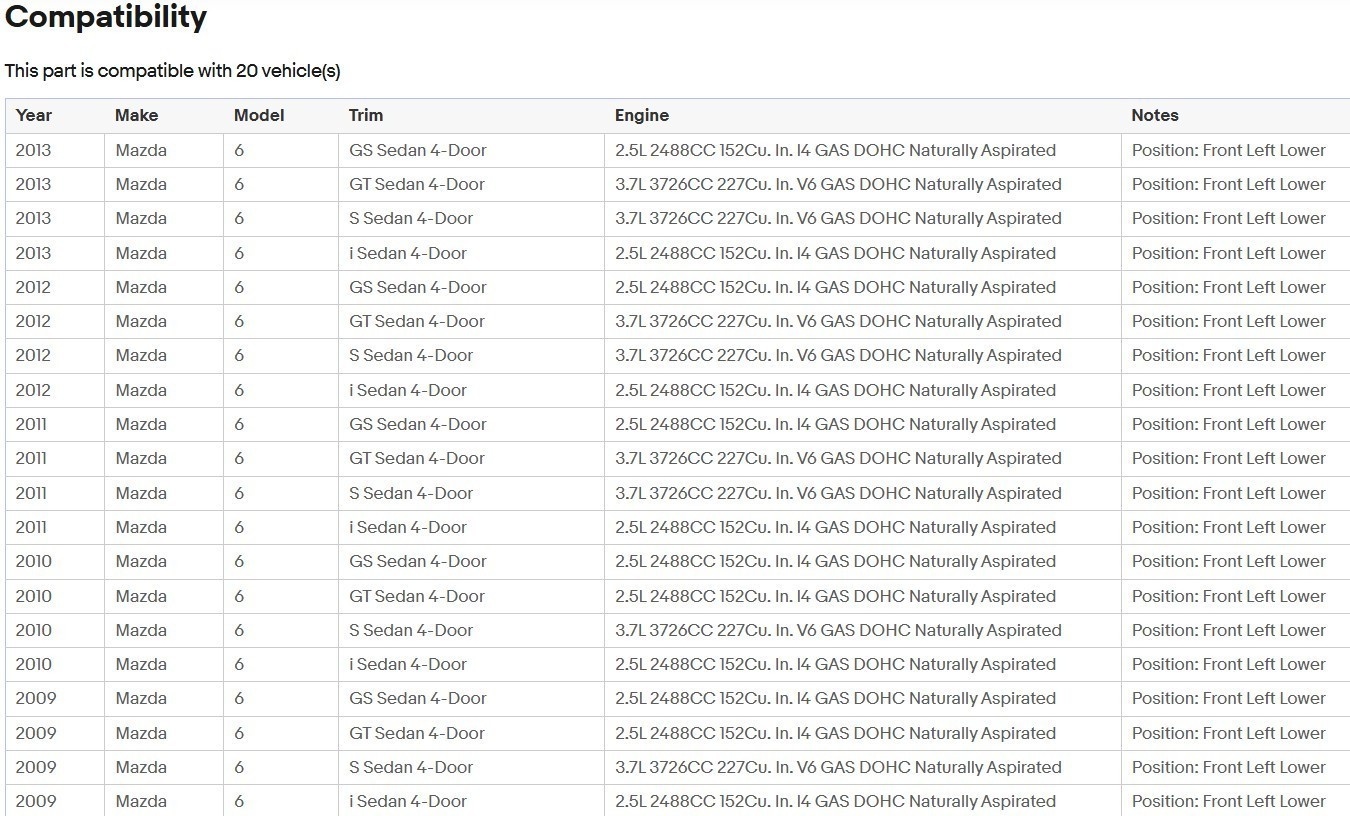
Task: Click the 2009 S Sedan 3.7L engine cell
Action: (x=838, y=767)
